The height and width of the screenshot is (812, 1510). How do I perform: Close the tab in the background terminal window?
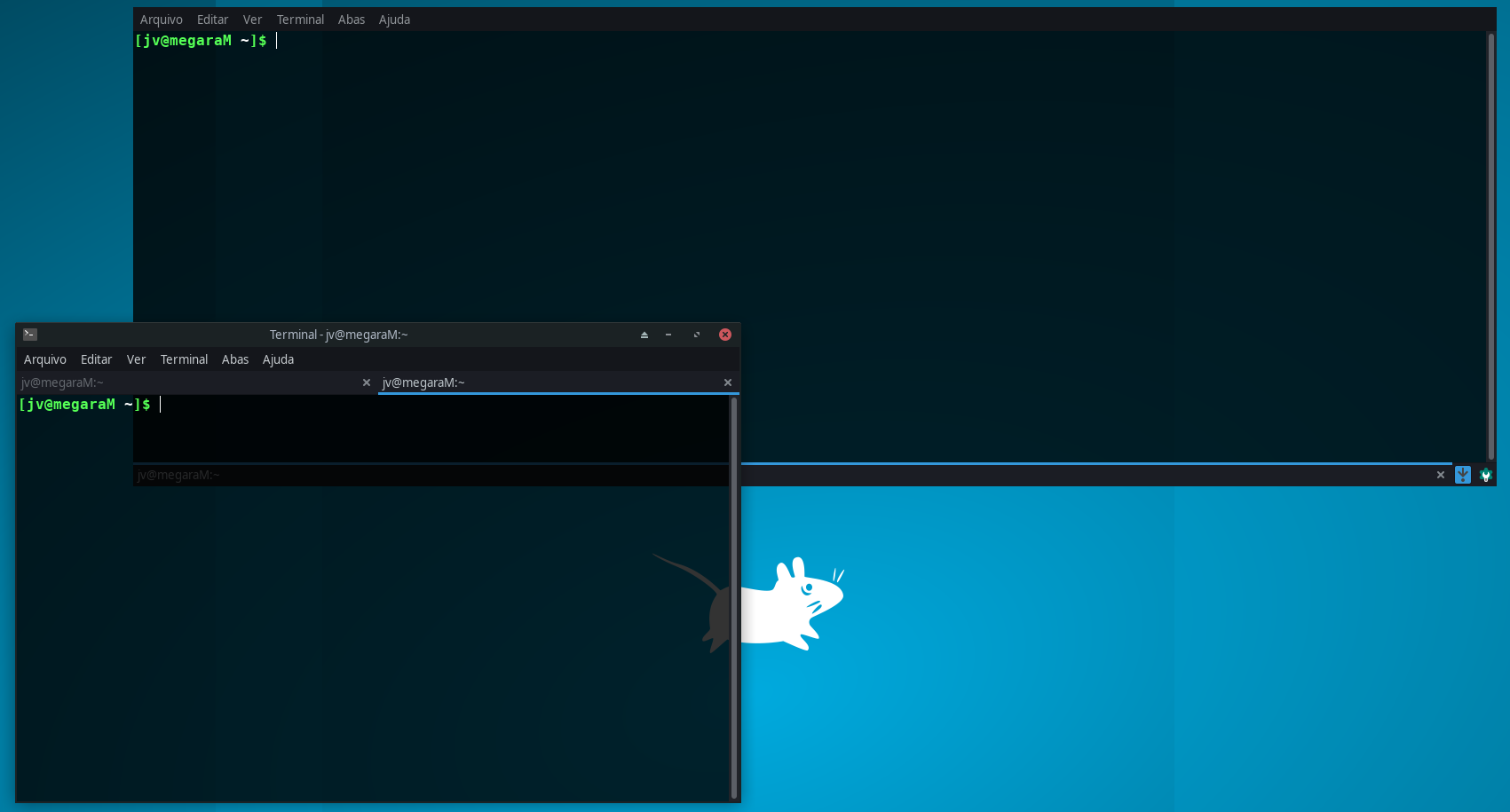[1441, 475]
